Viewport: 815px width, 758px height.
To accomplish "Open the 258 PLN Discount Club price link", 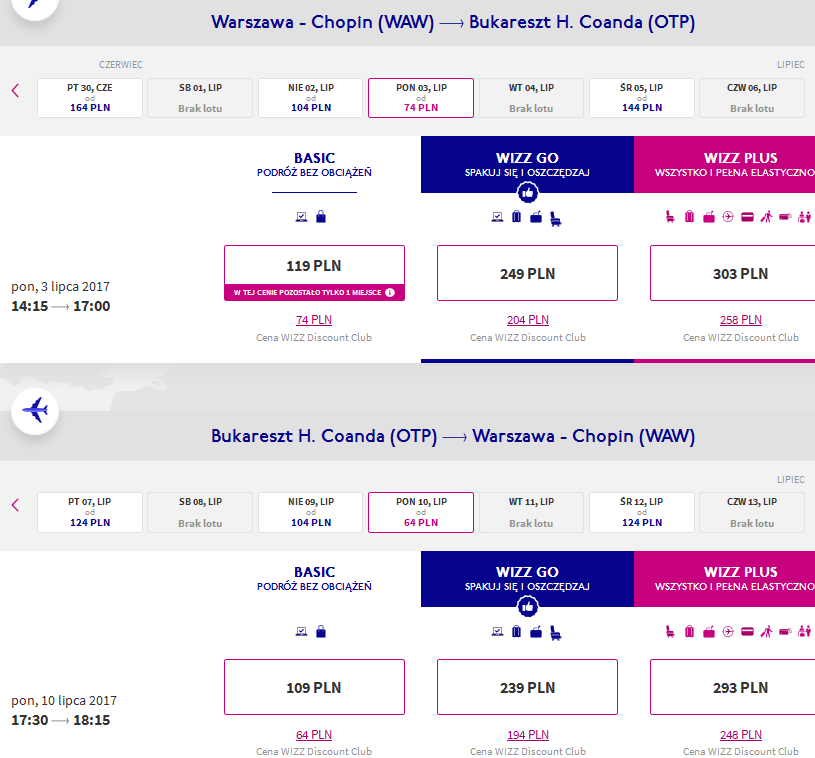I will click(741, 320).
